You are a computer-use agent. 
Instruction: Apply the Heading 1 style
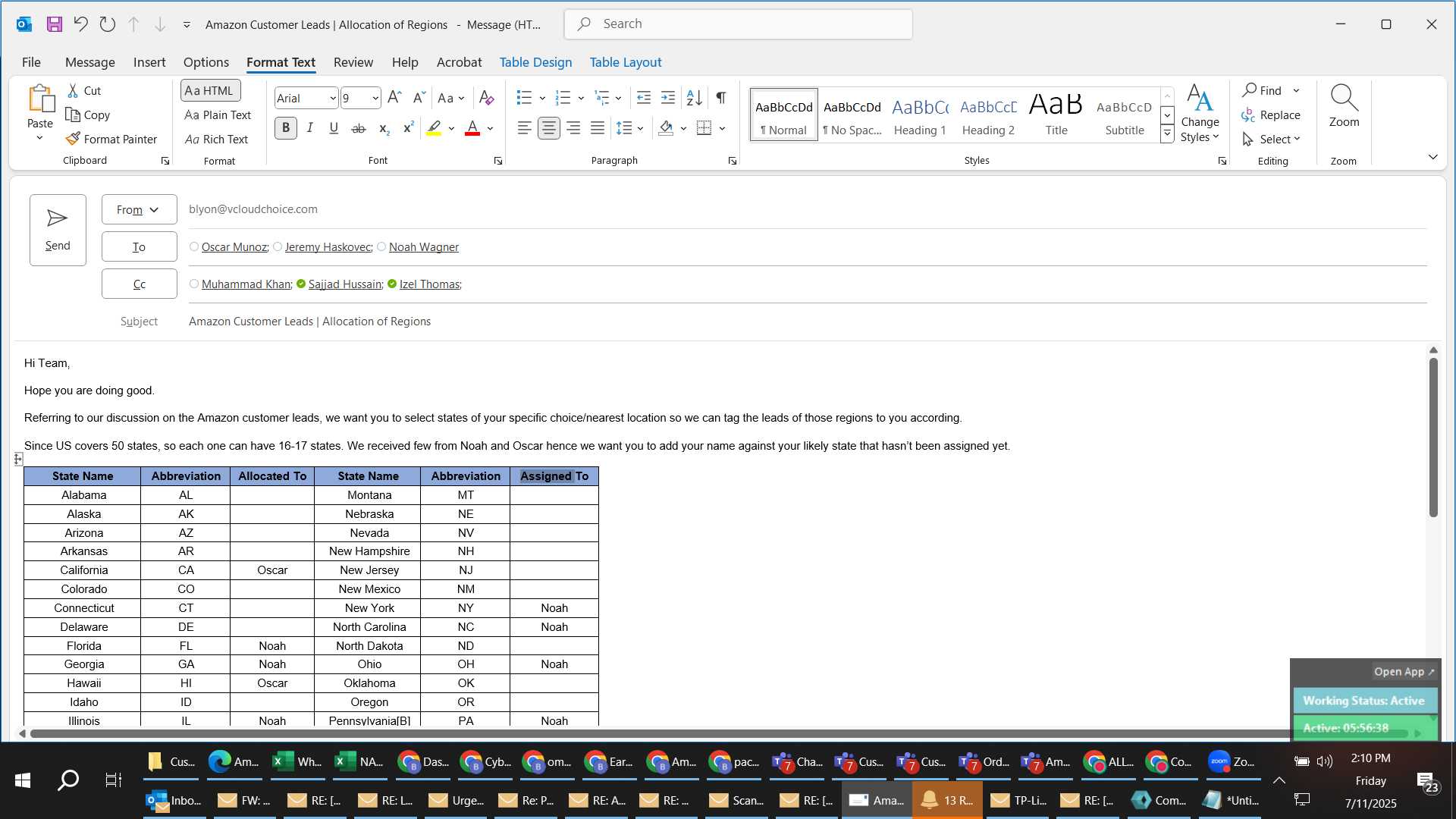(x=920, y=115)
